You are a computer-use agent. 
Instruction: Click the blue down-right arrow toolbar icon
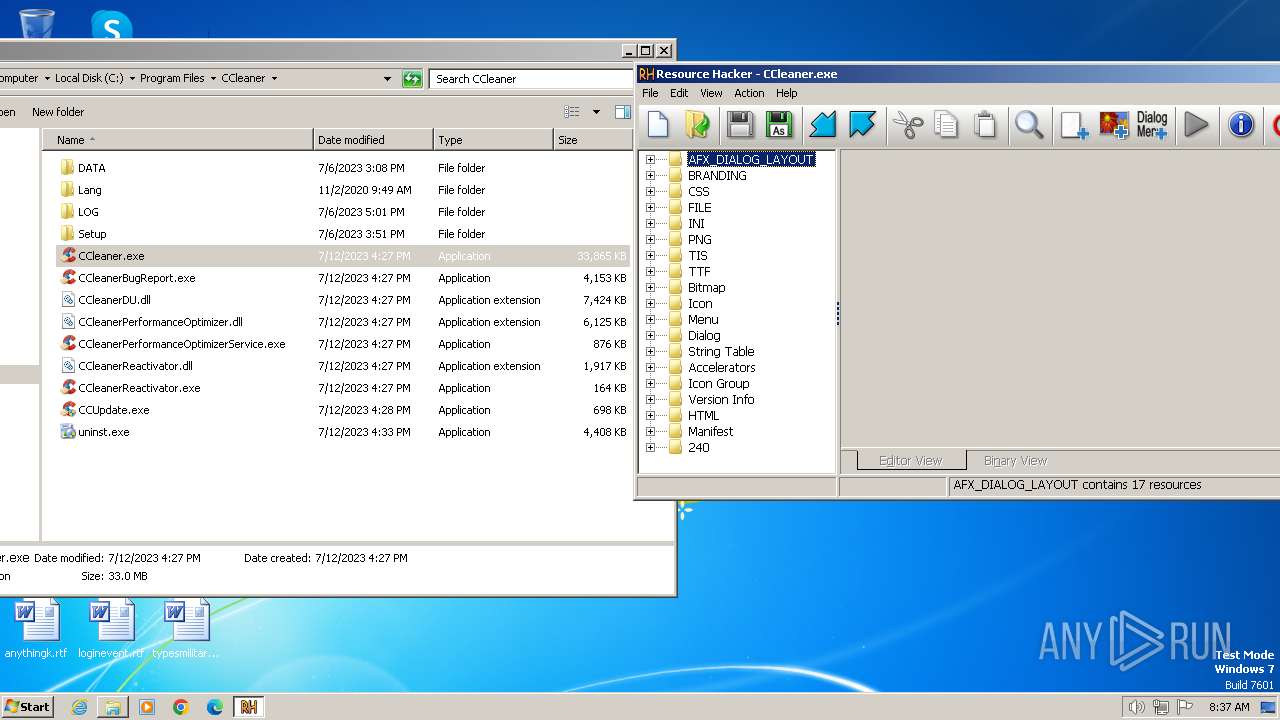[862, 125]
